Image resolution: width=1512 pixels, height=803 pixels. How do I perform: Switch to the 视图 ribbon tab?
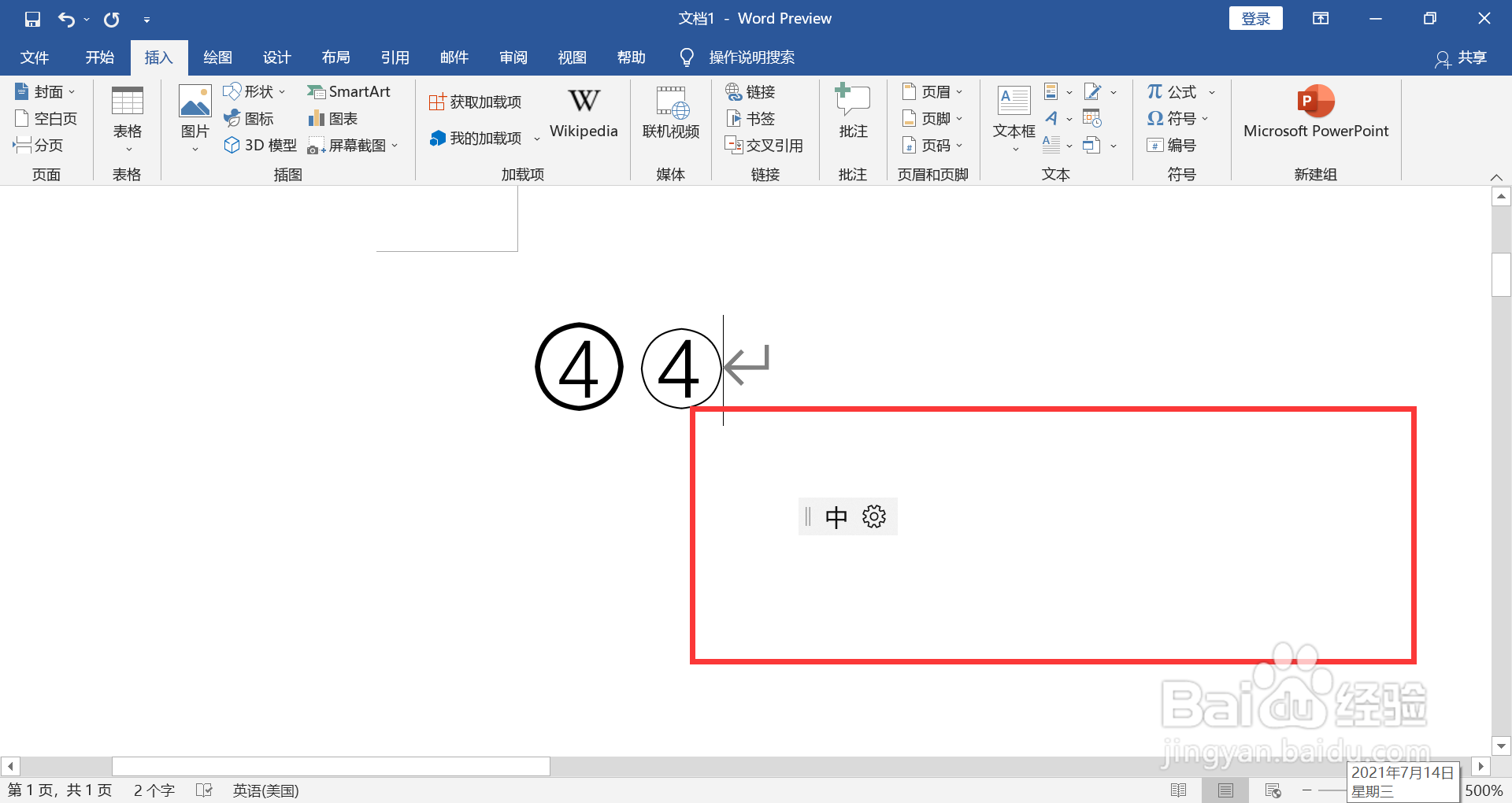pyautogui.click(x=572, y=57)
